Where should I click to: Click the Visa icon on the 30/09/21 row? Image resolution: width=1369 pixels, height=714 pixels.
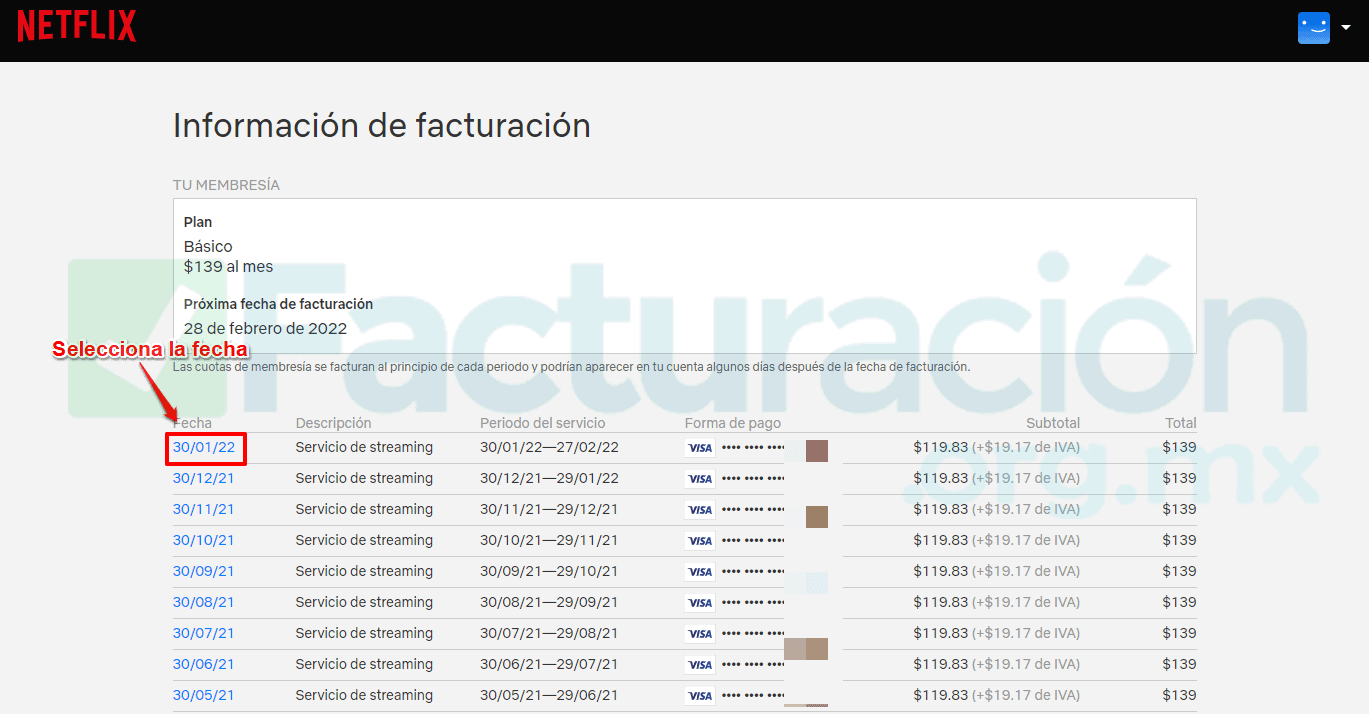[x=699, y=571]
